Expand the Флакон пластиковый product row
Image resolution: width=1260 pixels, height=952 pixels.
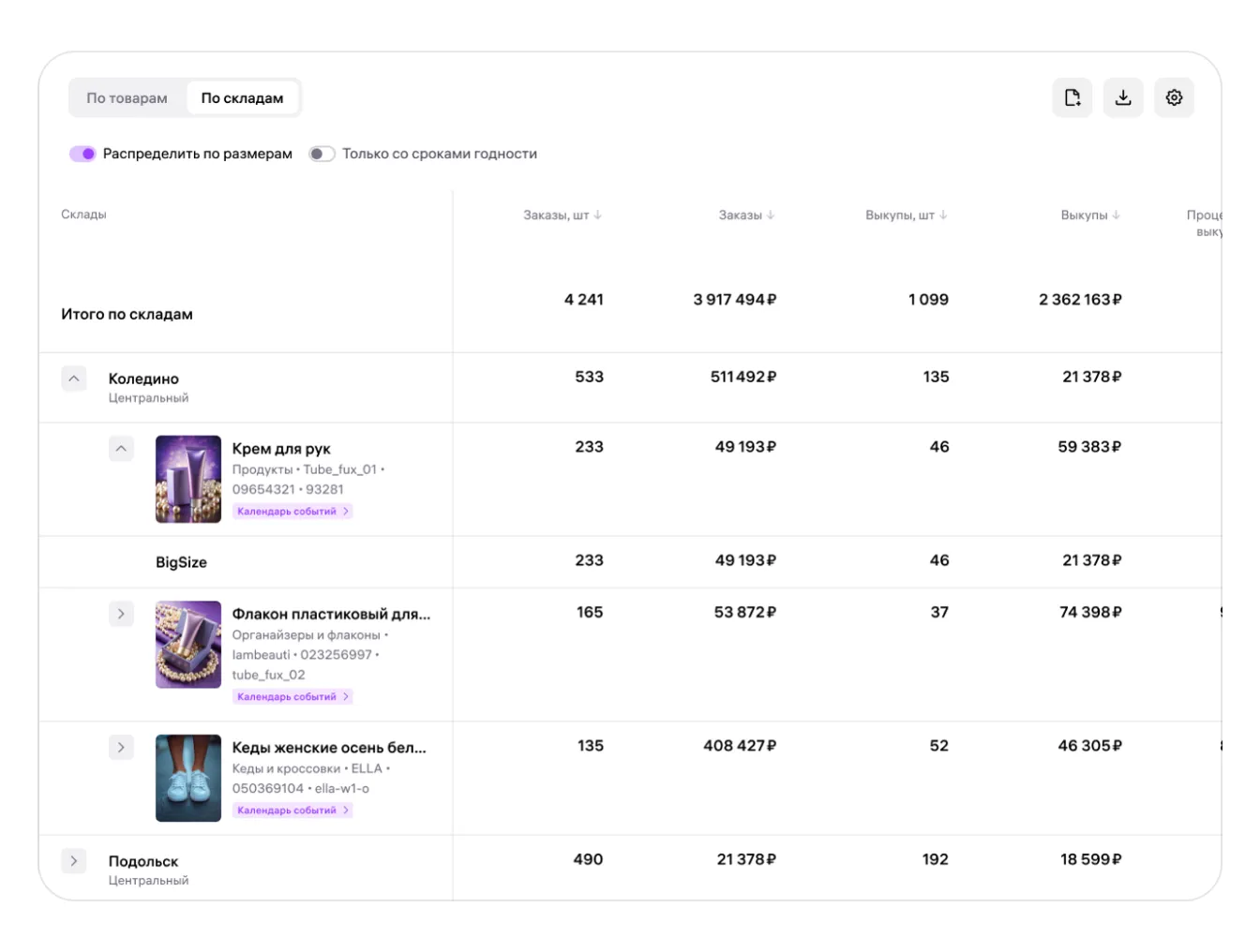click(121, 614)
